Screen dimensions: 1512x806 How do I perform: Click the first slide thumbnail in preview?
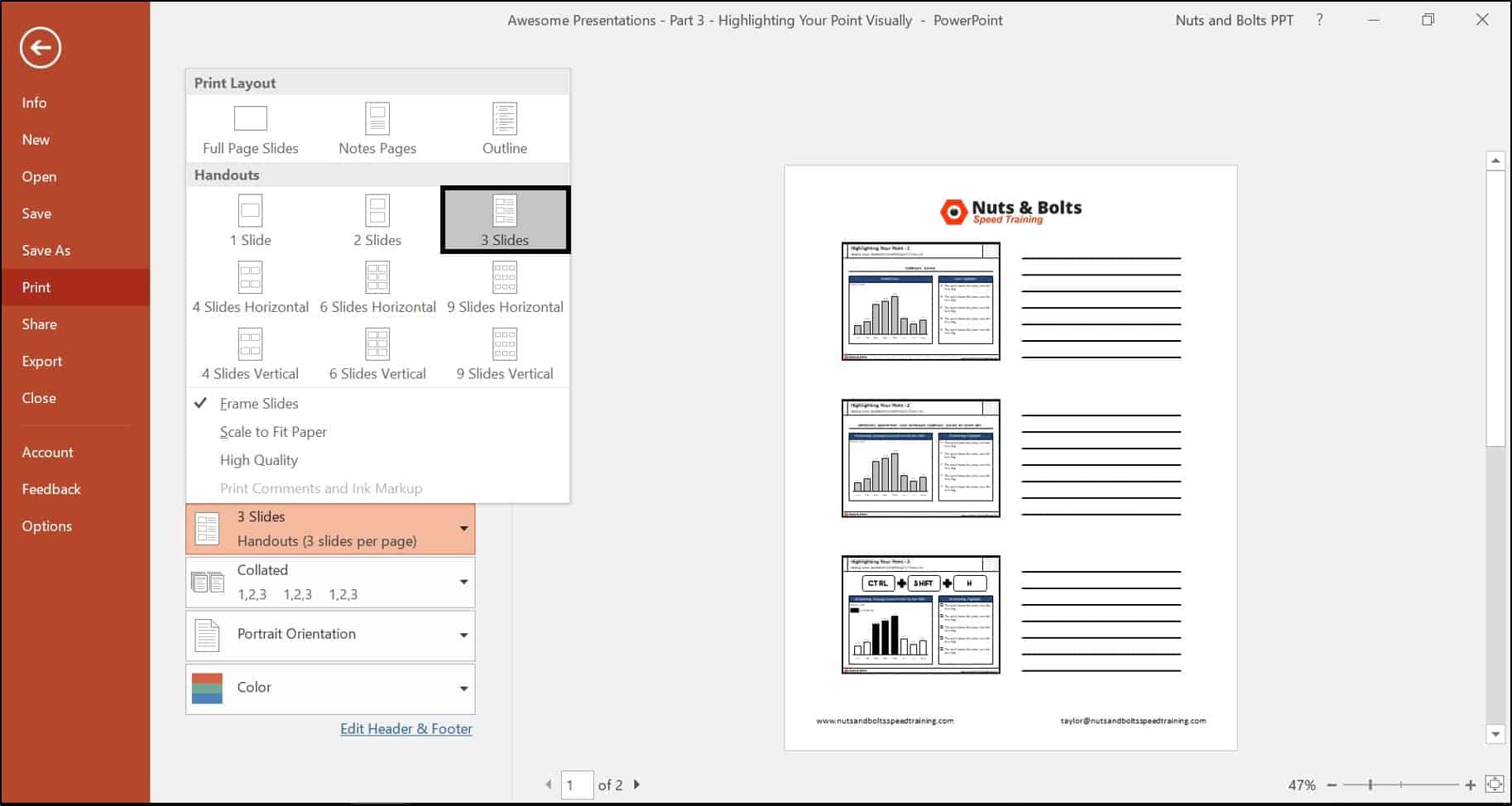point(921,301)
